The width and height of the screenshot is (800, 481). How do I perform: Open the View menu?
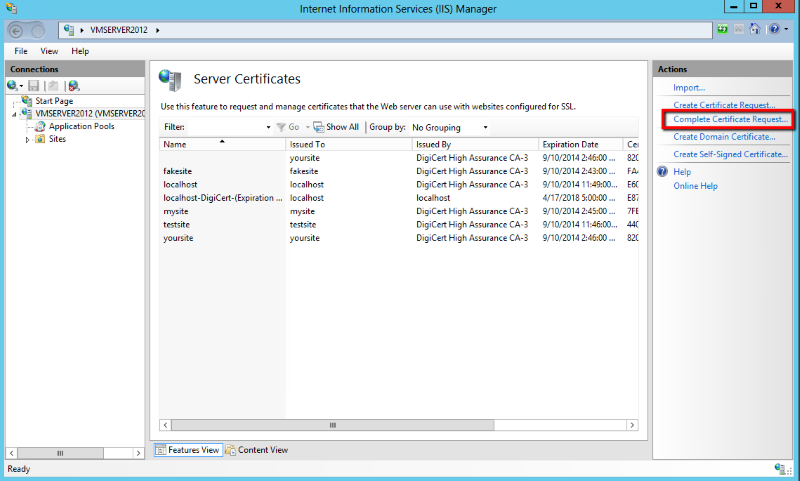49,51
